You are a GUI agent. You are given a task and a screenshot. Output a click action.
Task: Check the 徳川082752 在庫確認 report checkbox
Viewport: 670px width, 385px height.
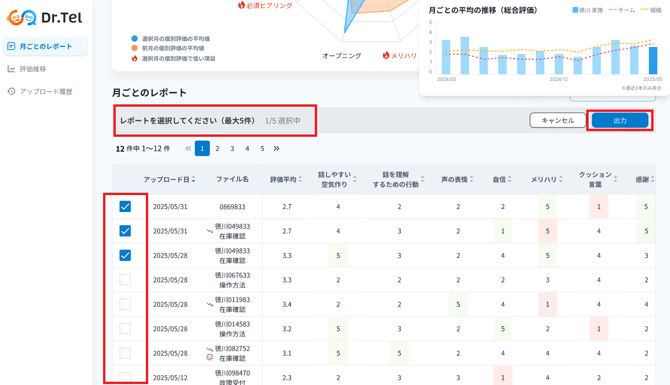pyautogui.click(x=125, y=353)
